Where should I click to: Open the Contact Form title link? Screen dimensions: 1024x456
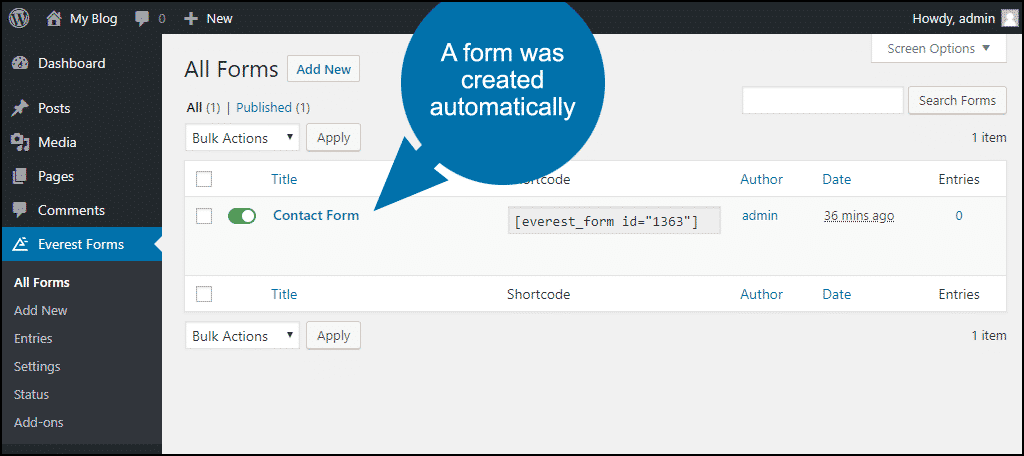(316, 215)
